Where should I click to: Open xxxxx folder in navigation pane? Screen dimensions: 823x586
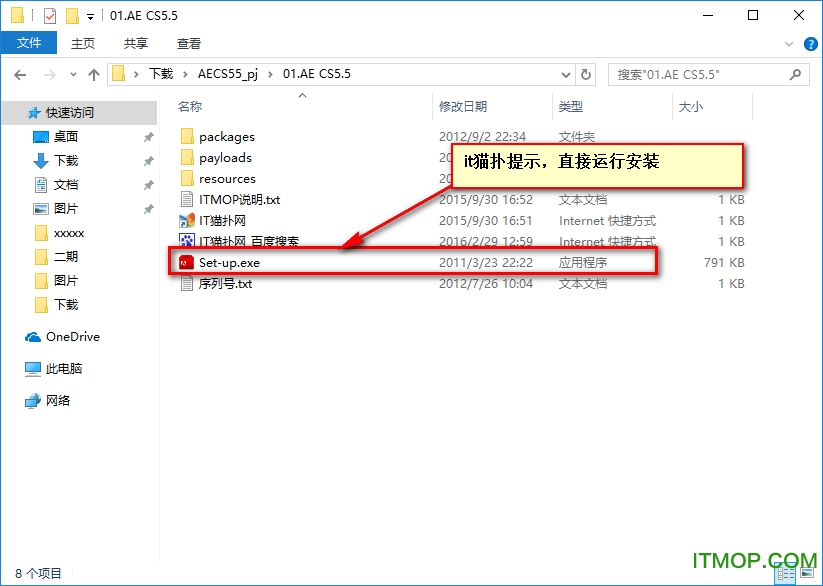(69, 233)
